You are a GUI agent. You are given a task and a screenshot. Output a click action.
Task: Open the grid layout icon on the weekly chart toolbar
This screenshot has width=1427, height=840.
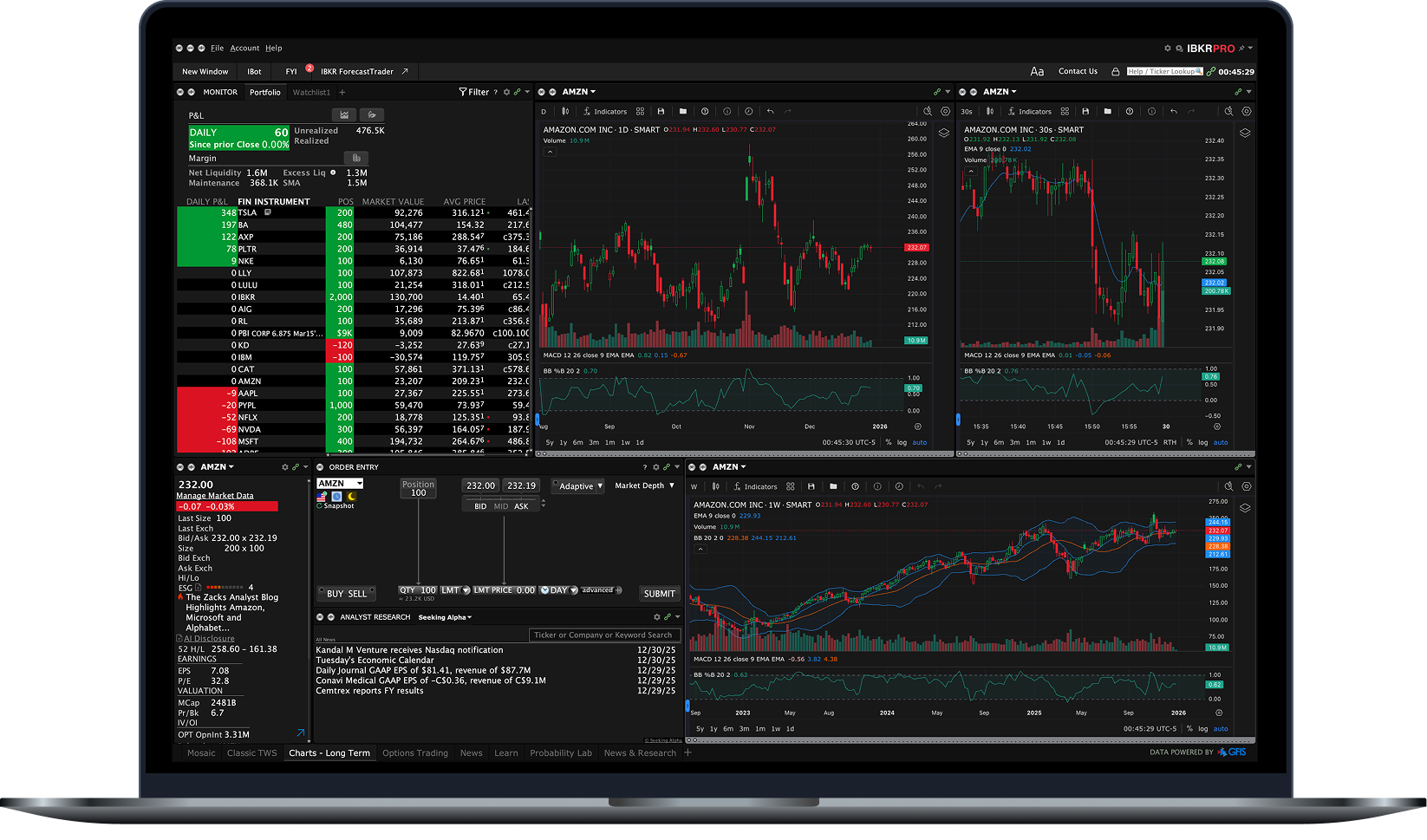coord(790,486)
